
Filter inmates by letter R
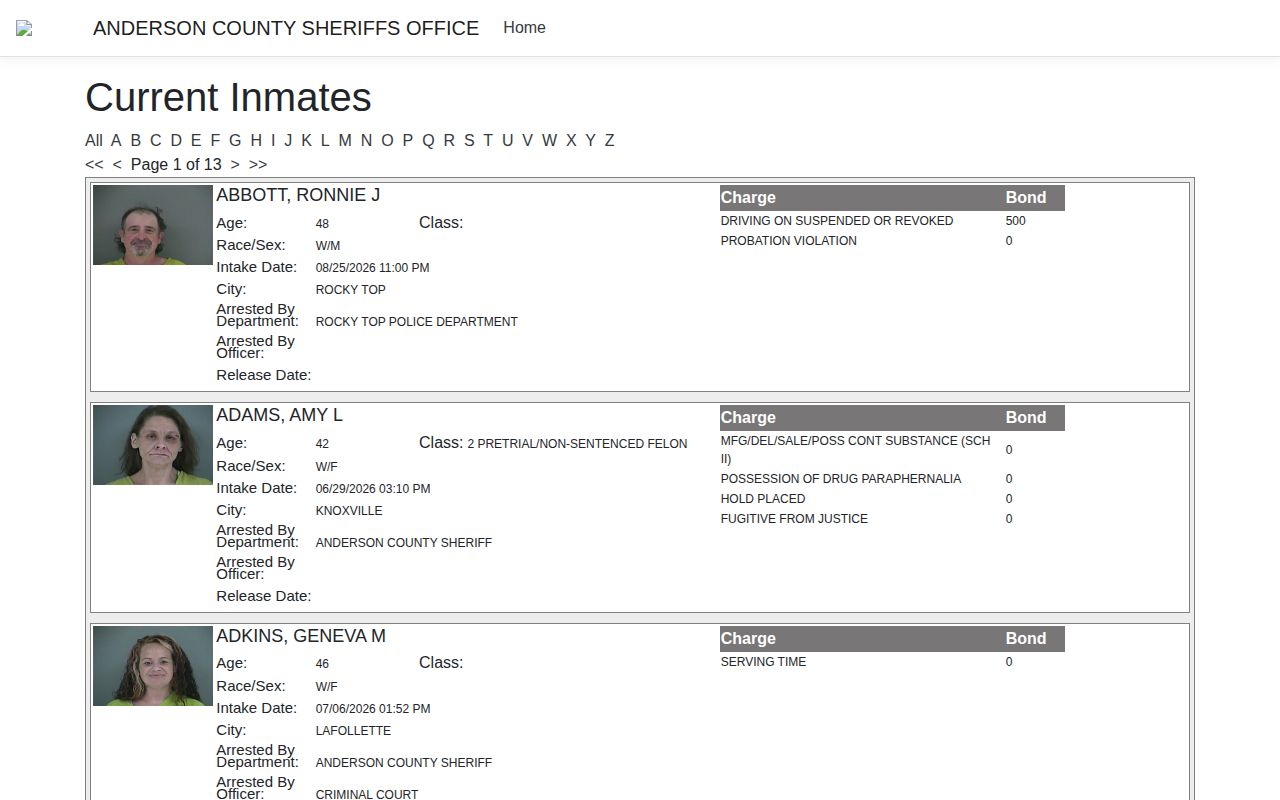(449, 140)
